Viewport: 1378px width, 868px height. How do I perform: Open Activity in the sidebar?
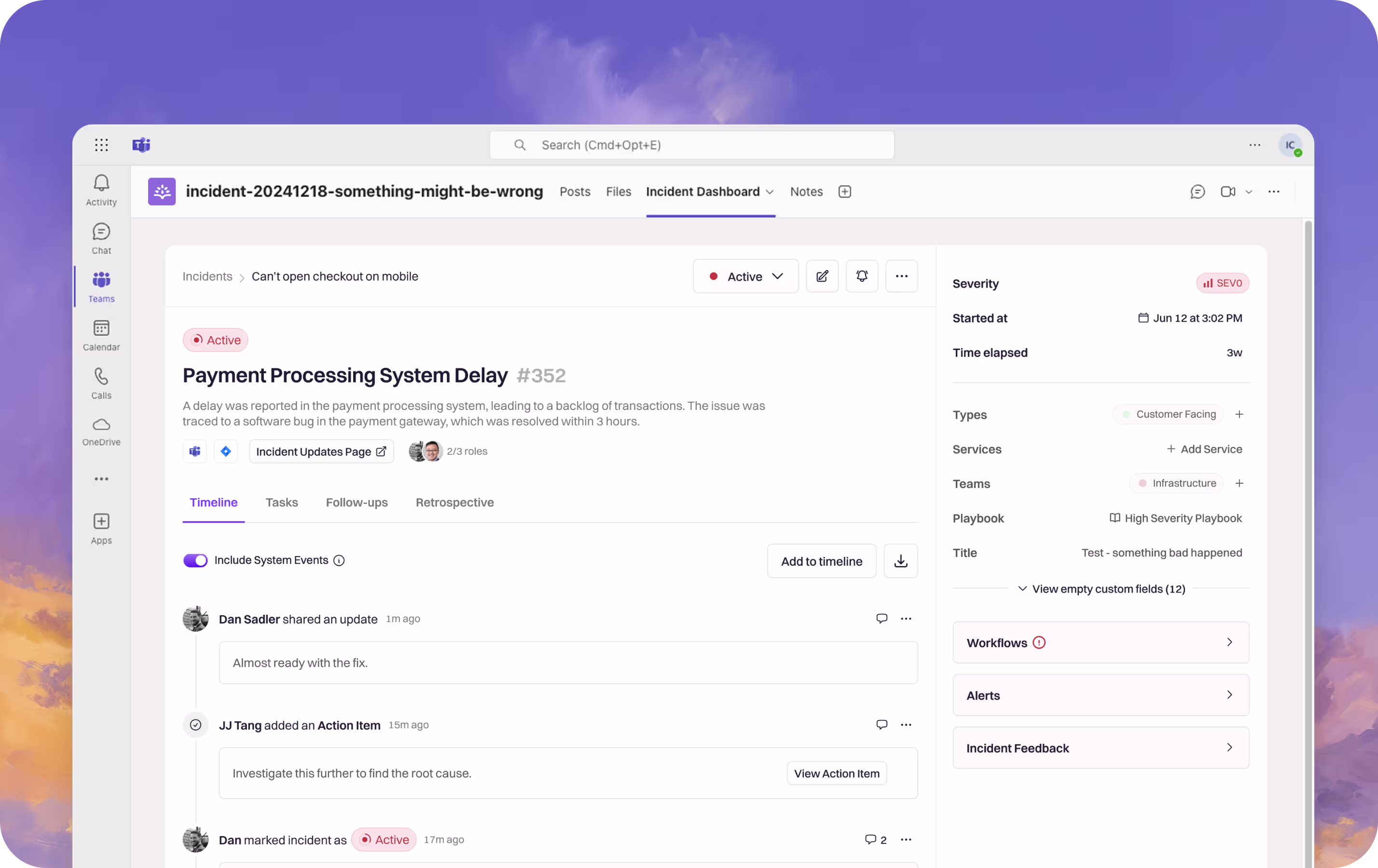101,190
